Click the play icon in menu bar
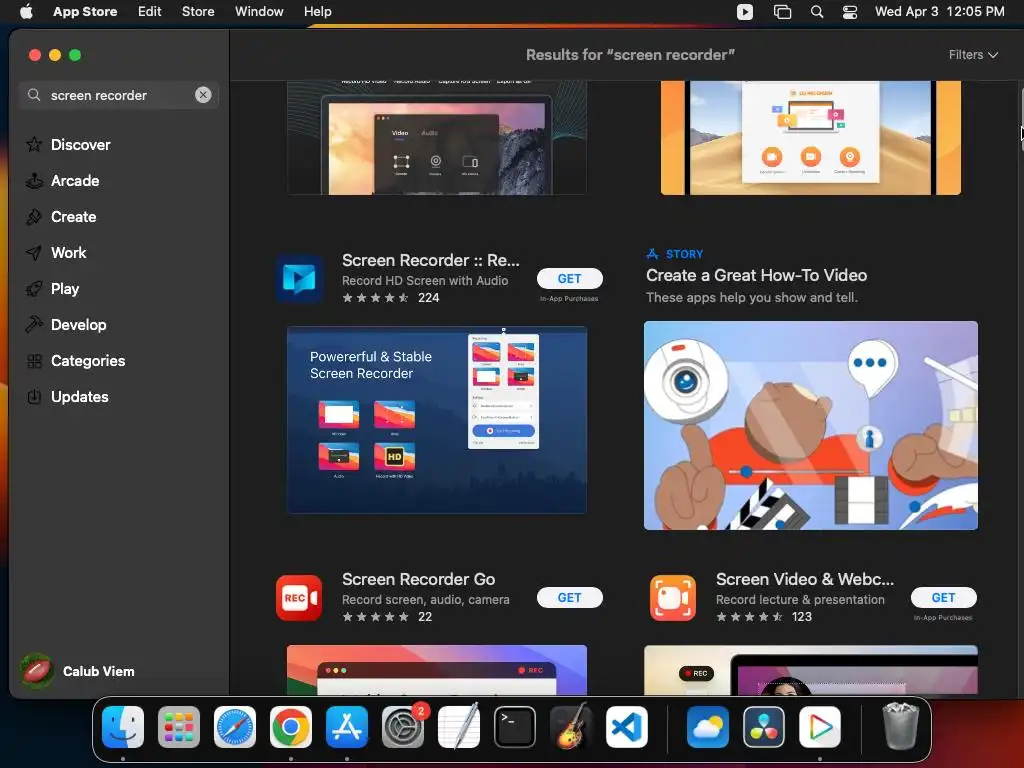This screenshot has height=768, width=1024. 744,12
